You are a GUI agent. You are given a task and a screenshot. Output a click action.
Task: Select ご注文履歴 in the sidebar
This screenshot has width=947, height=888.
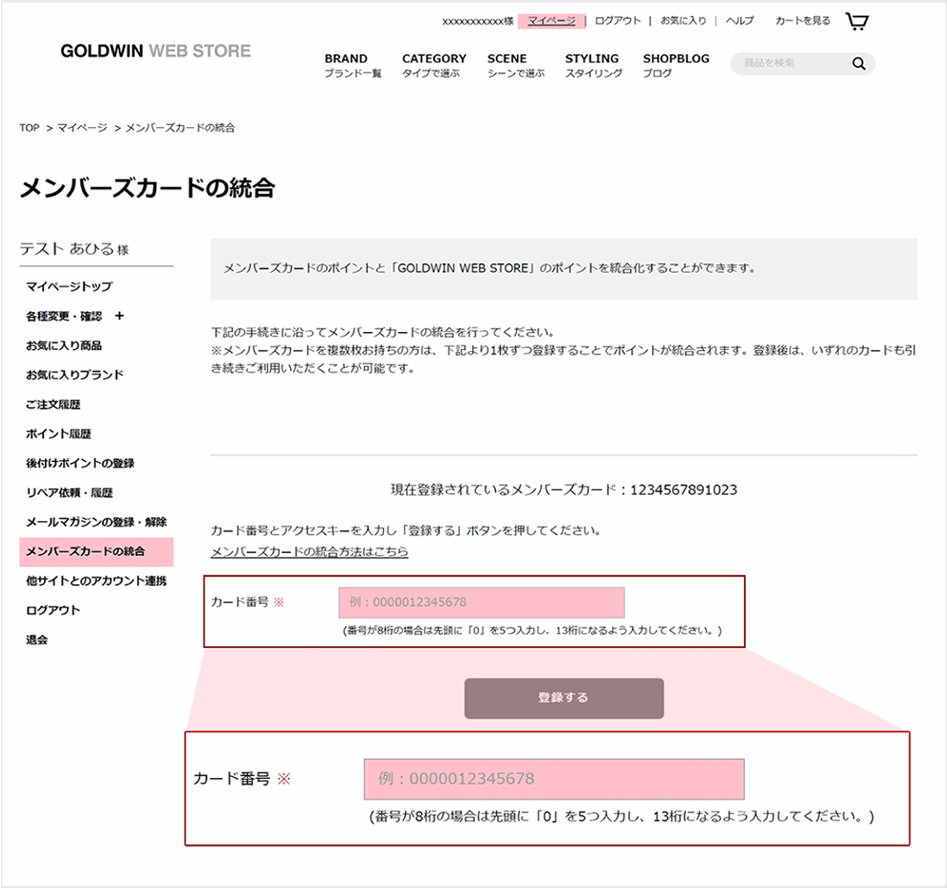pyautogui.click(x=53, y=405)
